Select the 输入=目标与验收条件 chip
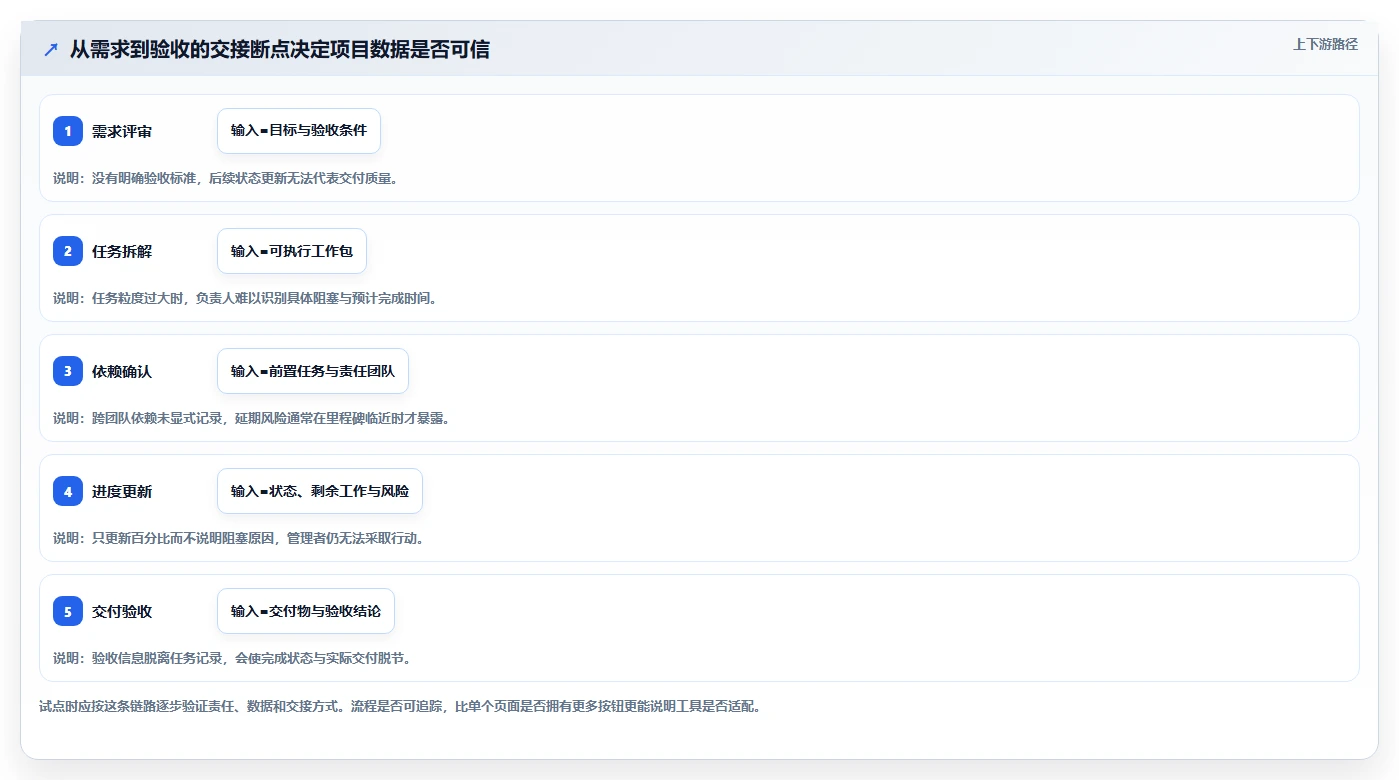 click(x=299, y=131)
